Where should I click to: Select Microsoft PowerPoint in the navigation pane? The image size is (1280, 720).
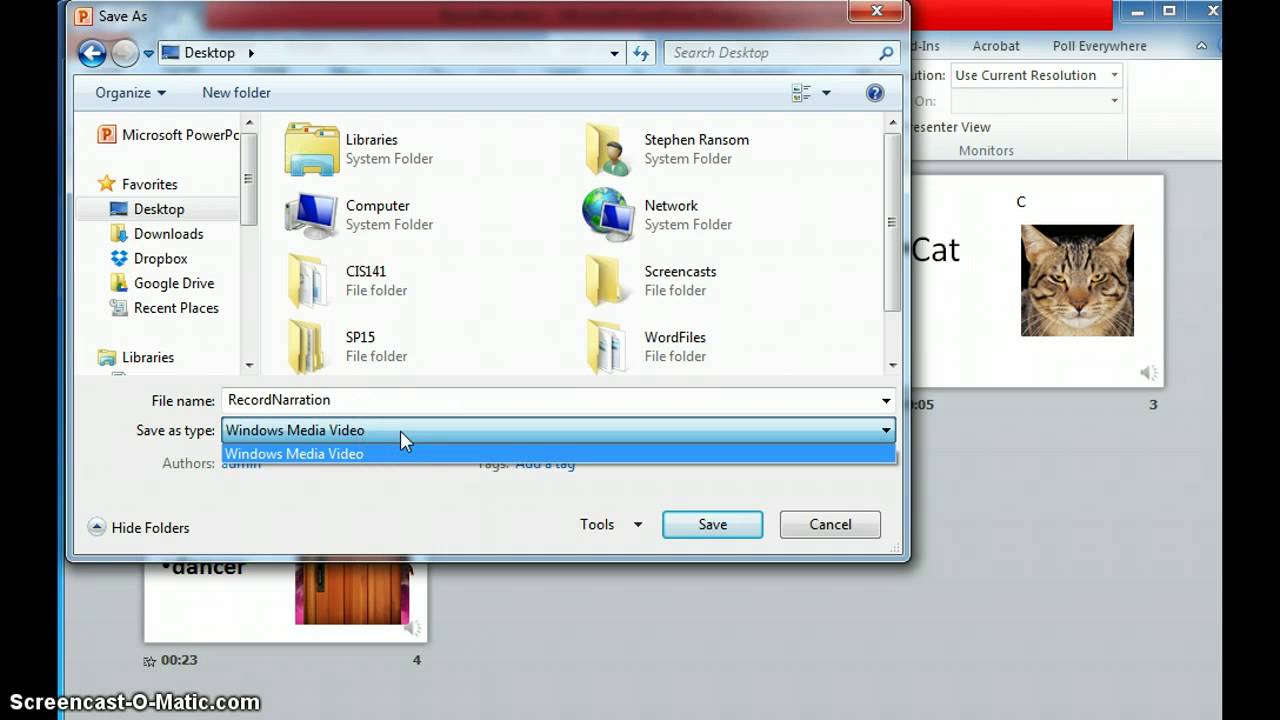point(168,134)
